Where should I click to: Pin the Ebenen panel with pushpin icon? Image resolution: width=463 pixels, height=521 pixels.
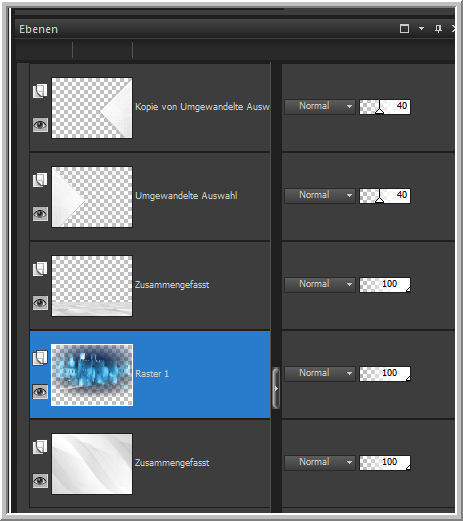point(438,29)
